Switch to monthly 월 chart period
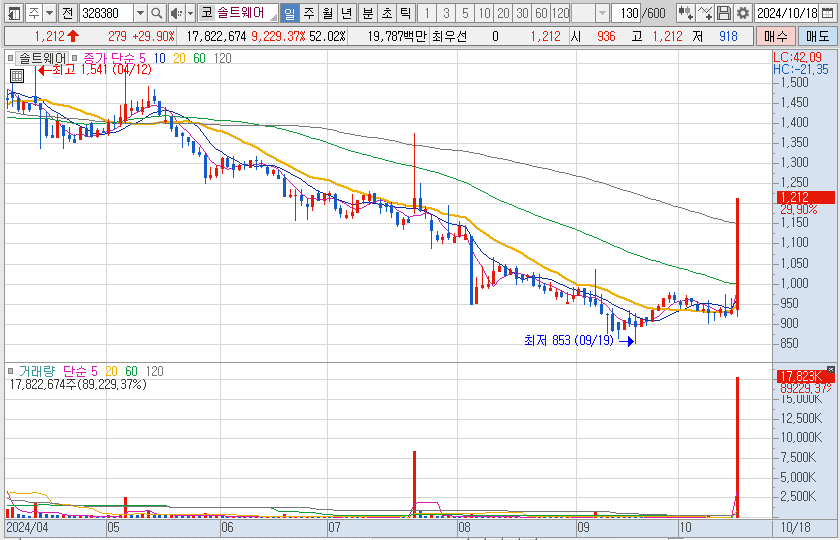840x540 pixels. coord(326,13)
